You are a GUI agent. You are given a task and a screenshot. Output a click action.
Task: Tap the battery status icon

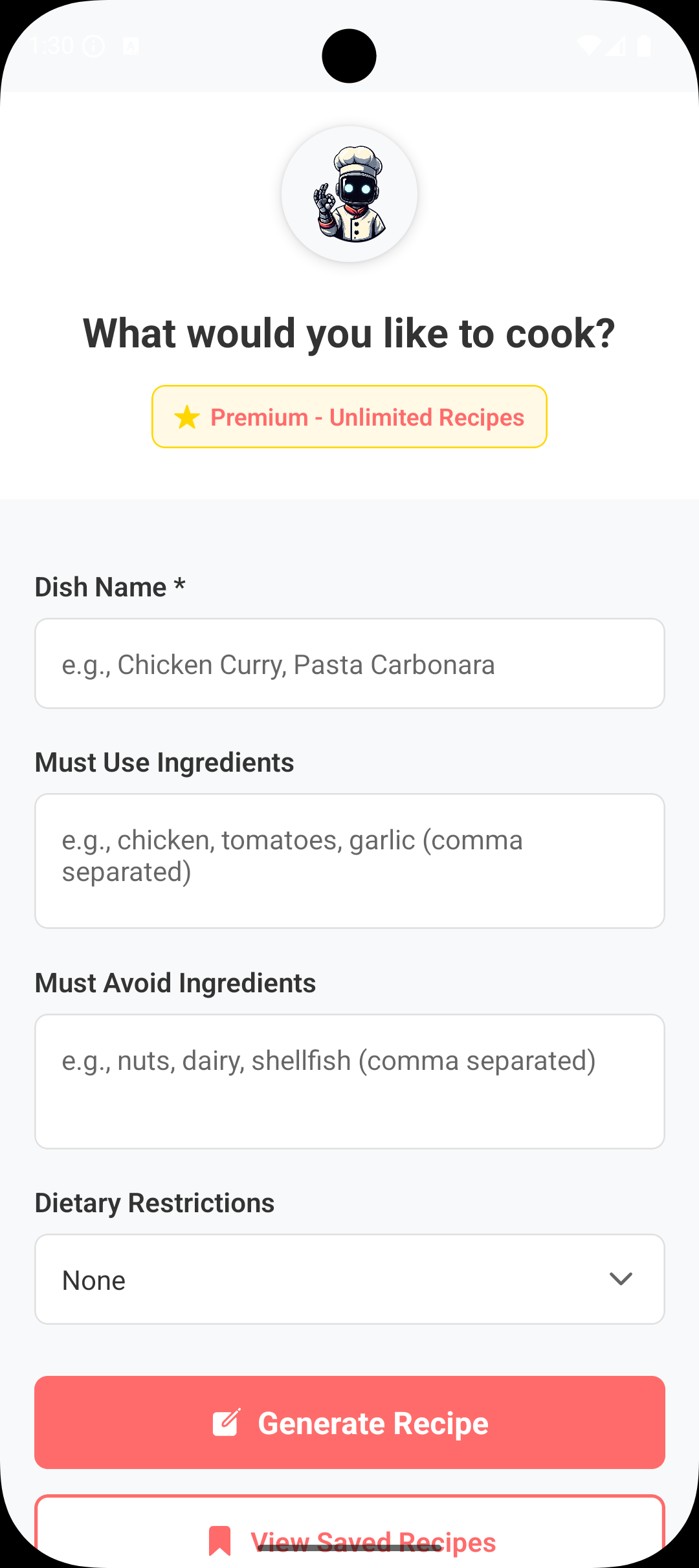pyautogui.click(x=644, y=46)
